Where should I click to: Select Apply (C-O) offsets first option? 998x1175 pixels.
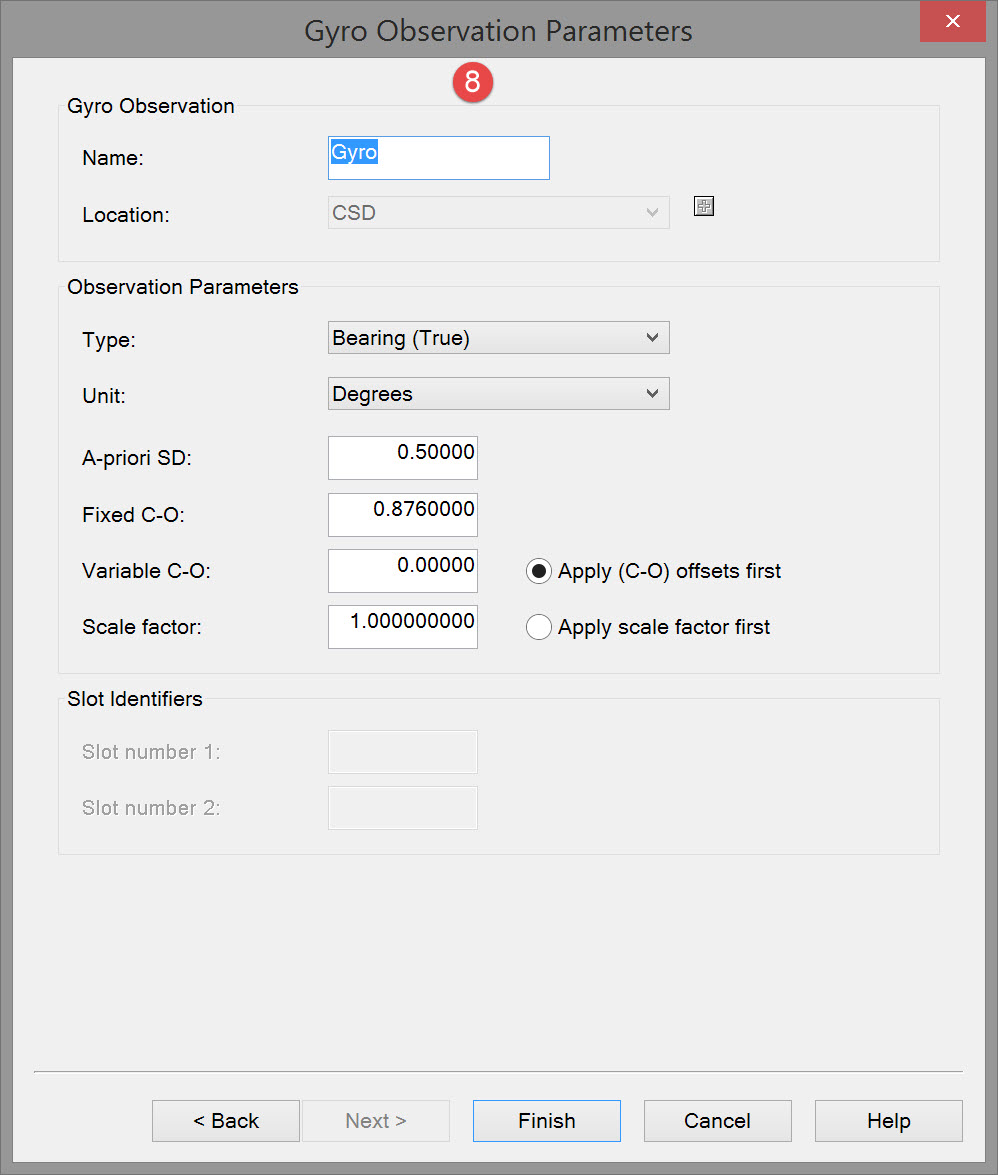click(x=539, y=571)
